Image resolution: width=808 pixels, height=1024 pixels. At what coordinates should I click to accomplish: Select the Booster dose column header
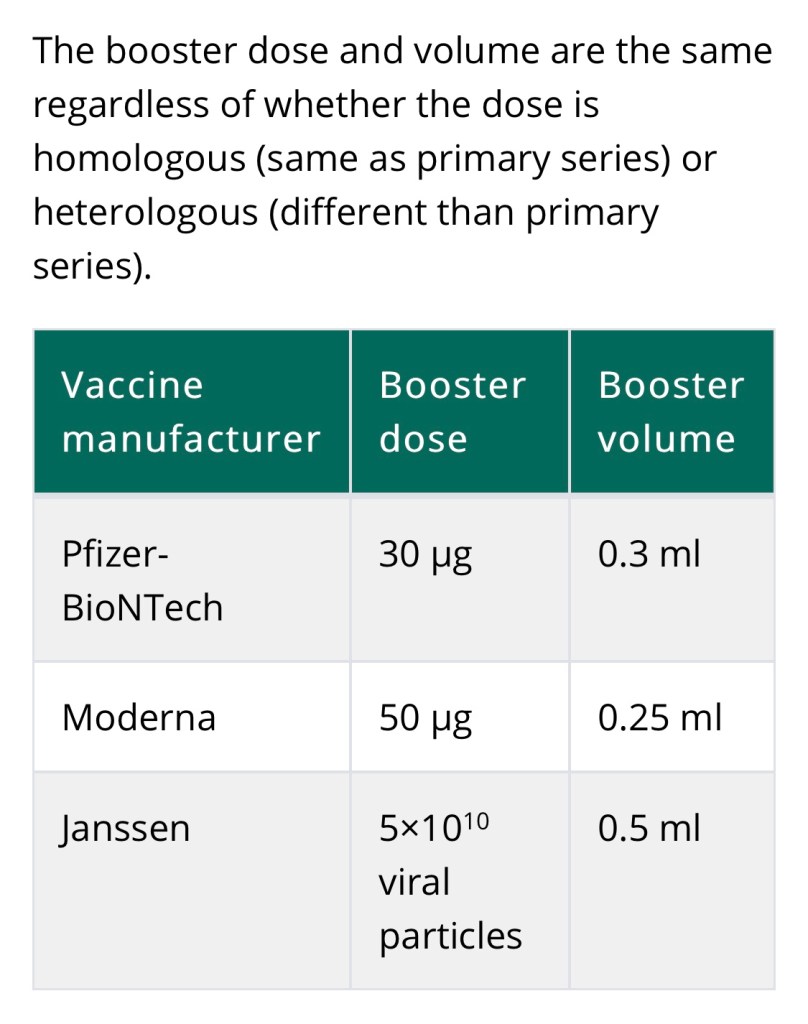pyautogui.click(x=452, y=412)
